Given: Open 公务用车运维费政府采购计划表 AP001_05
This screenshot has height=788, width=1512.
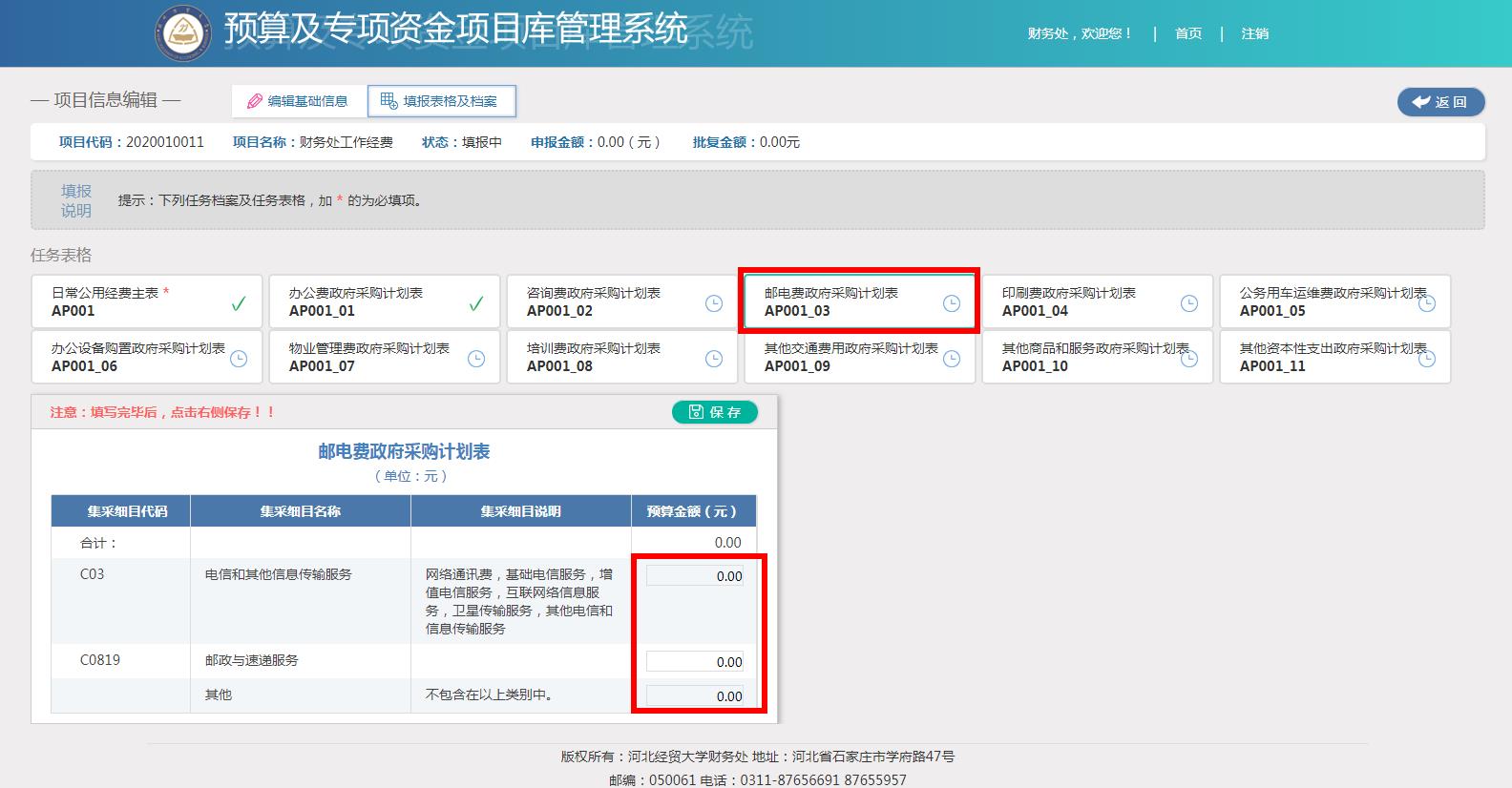Looking at the screenshot, I should click(1334, 302).
